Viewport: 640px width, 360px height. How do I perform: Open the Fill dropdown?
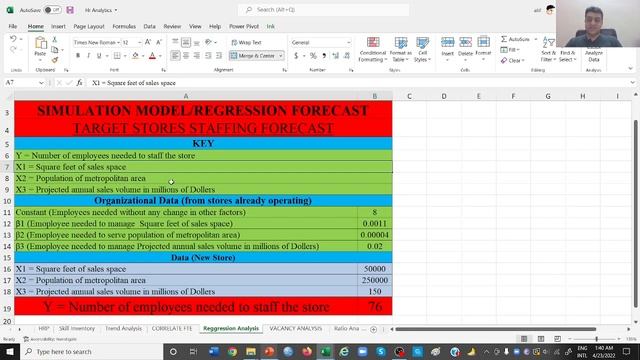pos(510,50)
